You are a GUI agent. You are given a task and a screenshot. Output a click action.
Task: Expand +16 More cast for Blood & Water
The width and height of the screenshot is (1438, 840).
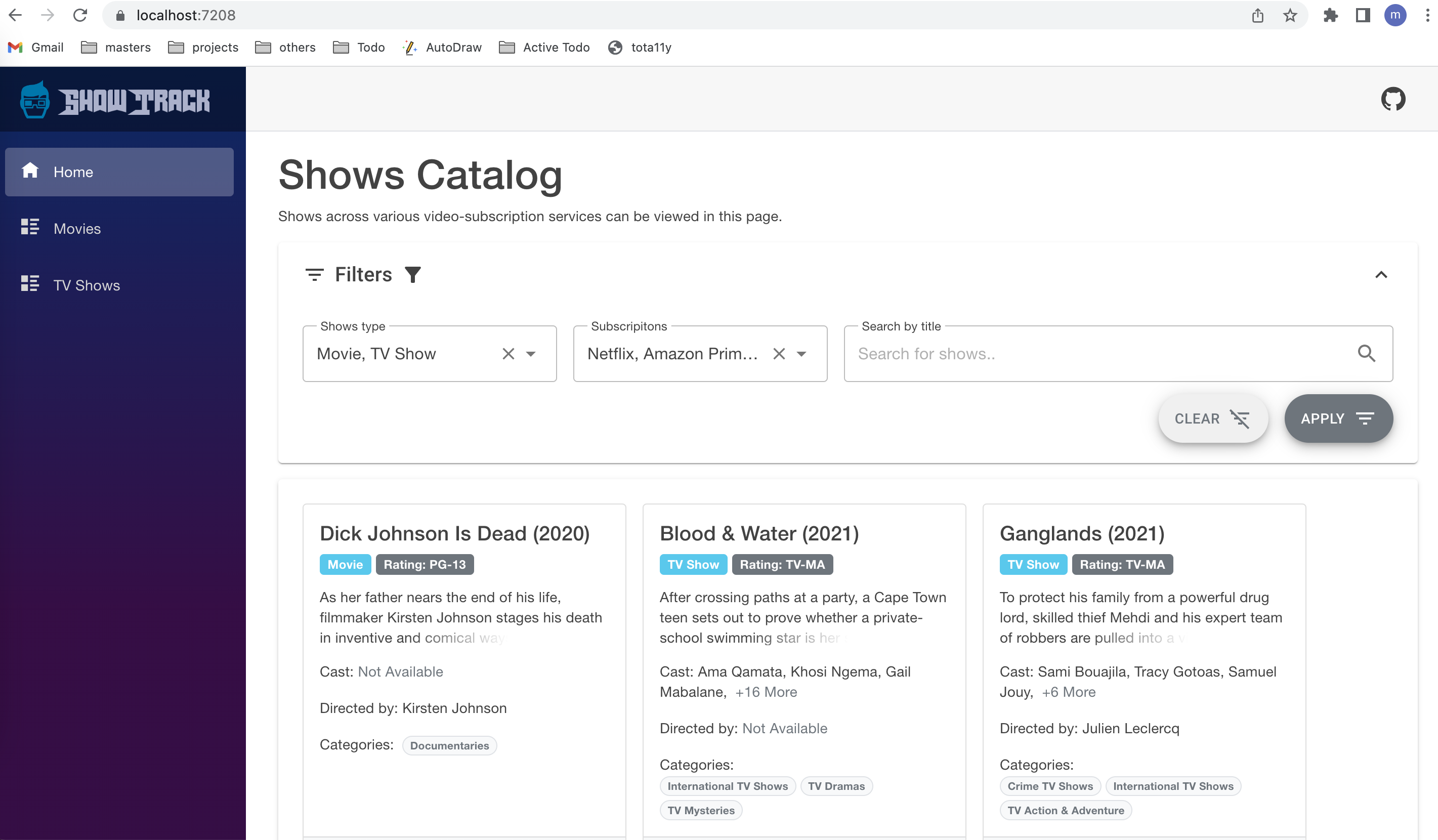pyautogui.click(x=766, y=692)
